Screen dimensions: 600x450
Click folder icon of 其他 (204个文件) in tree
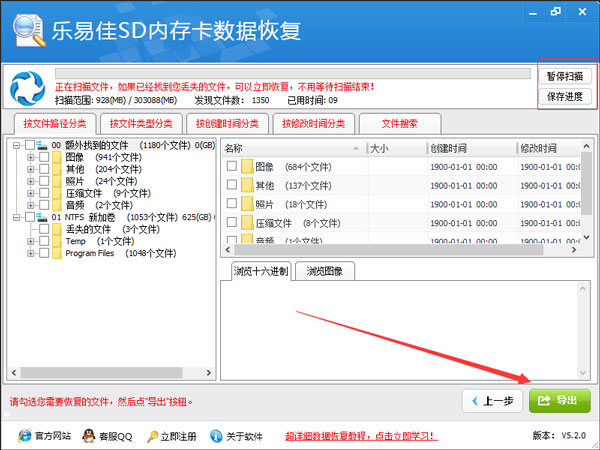click(x=57, y=169)
